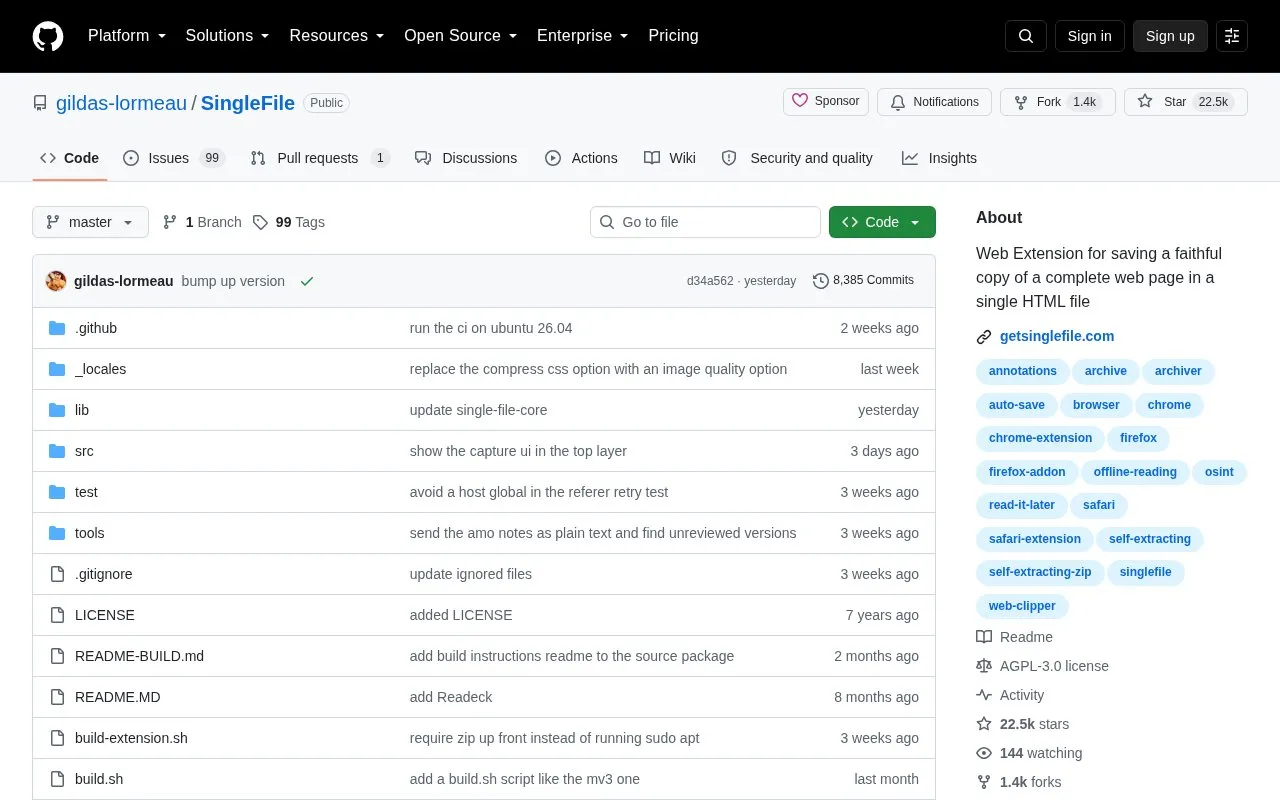Switch to the Issues tab

[175, 158]
